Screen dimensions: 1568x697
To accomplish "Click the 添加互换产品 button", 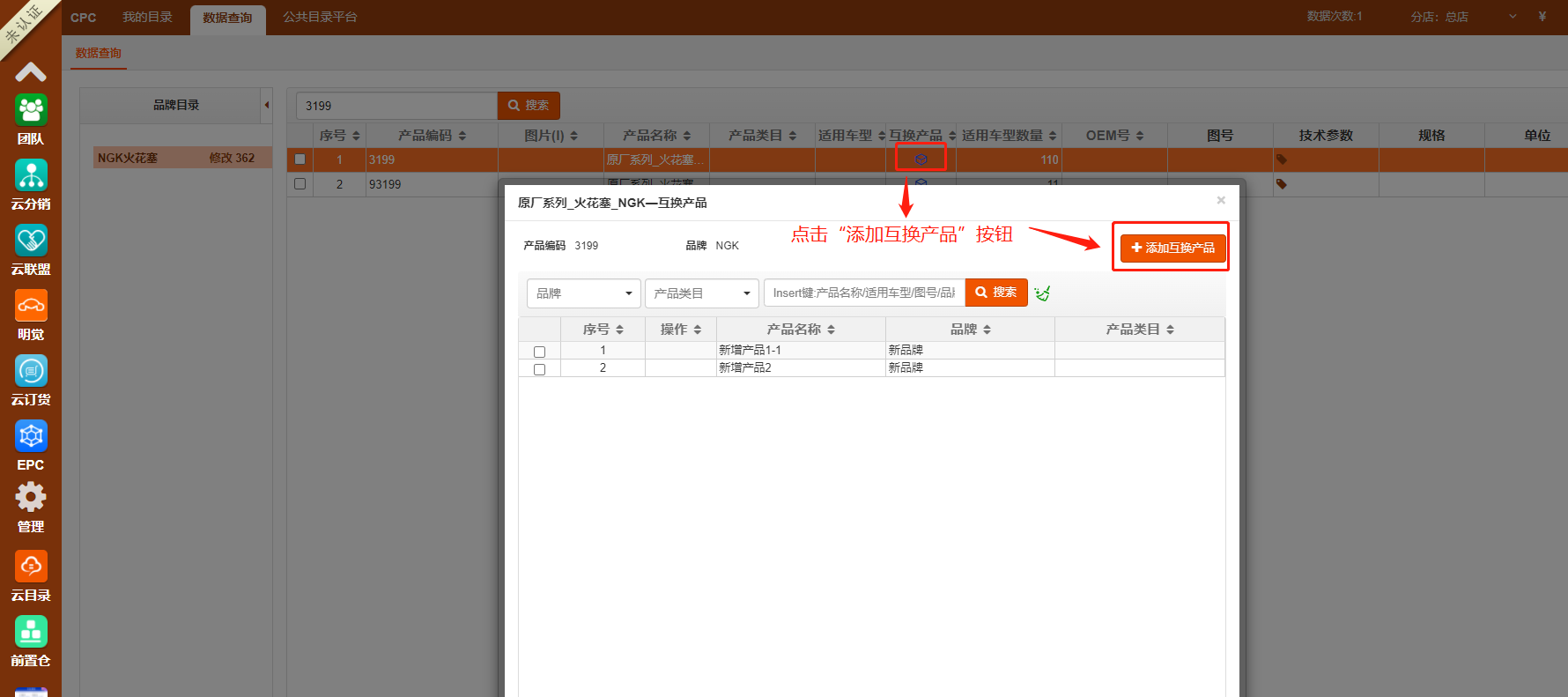I will point(1172,248).
